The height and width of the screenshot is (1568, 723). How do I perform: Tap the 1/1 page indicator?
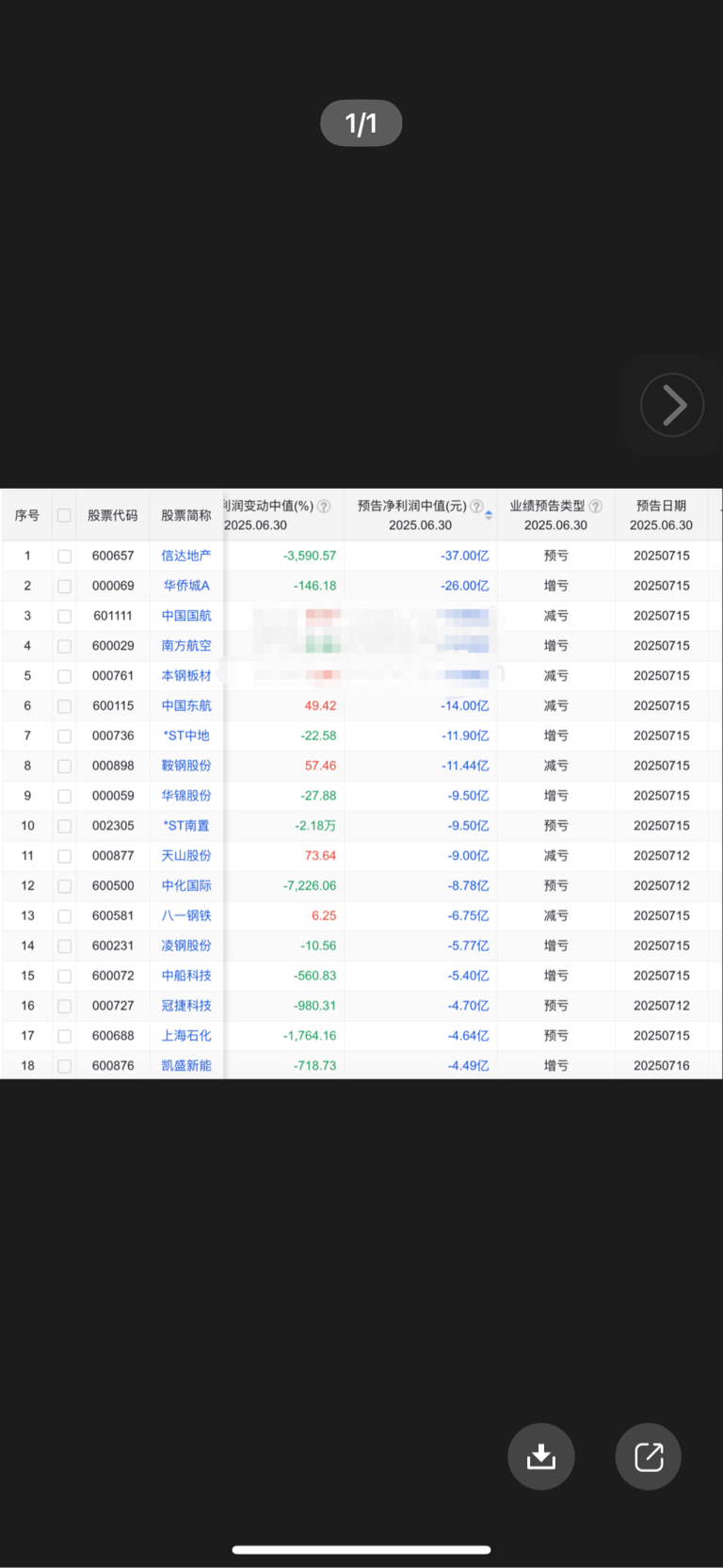[x=361, y=123]
